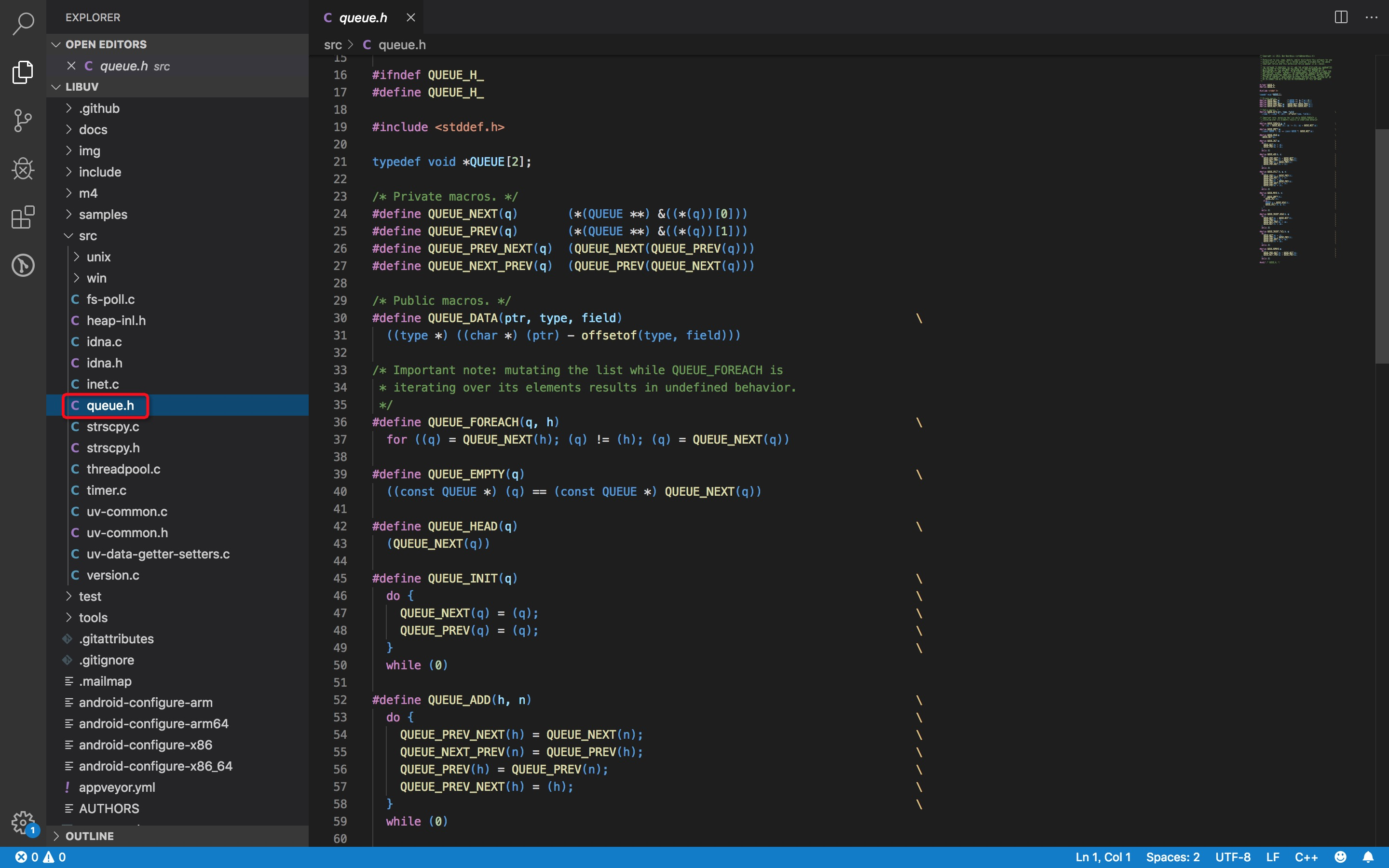This screenshot has width=1389, height=868.
Task: Collapse the OPEN EDITORS section
Action: [x=106, y=44]
